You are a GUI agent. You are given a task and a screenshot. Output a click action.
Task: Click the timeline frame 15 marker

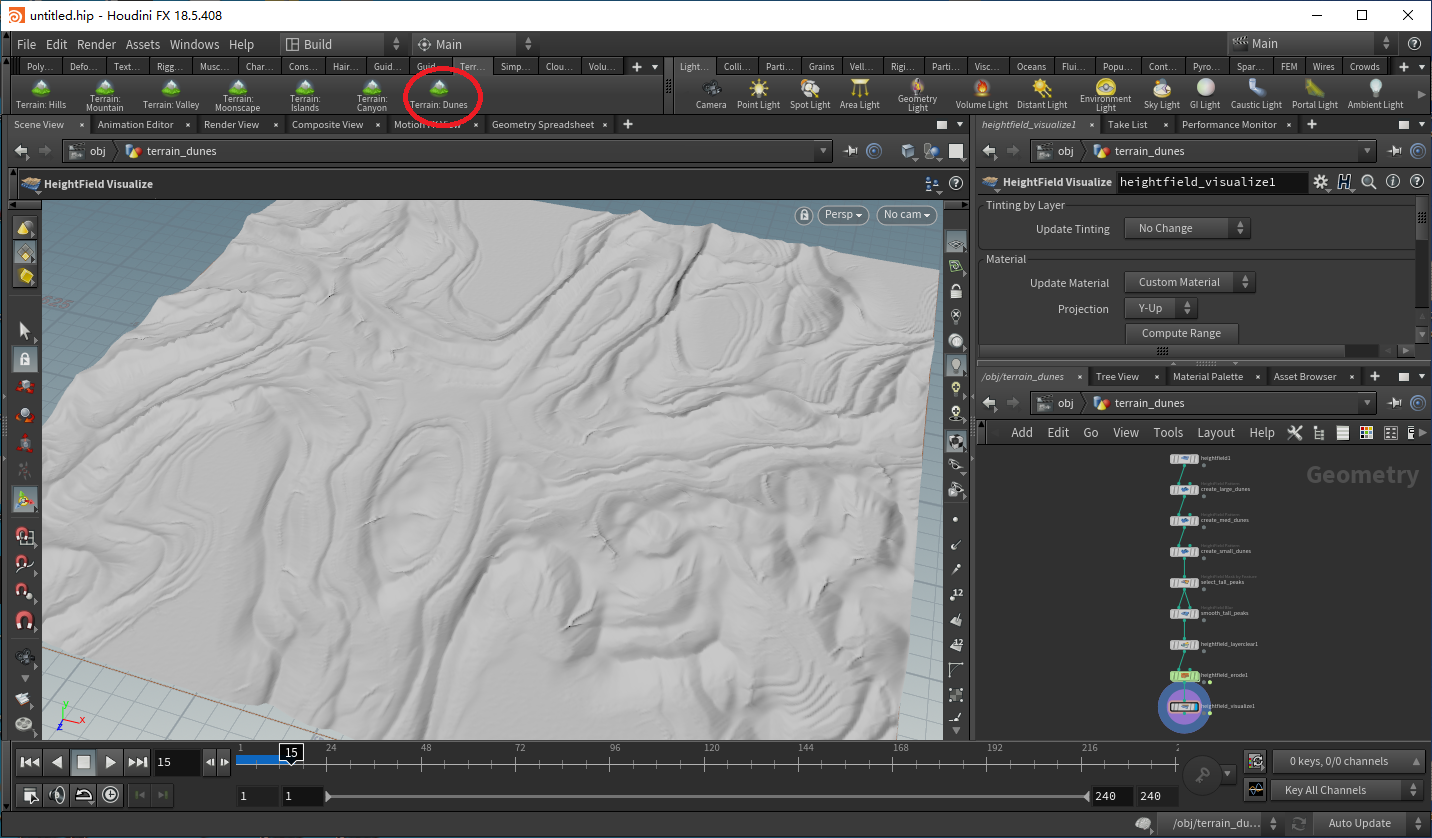[x=291, y=753]
